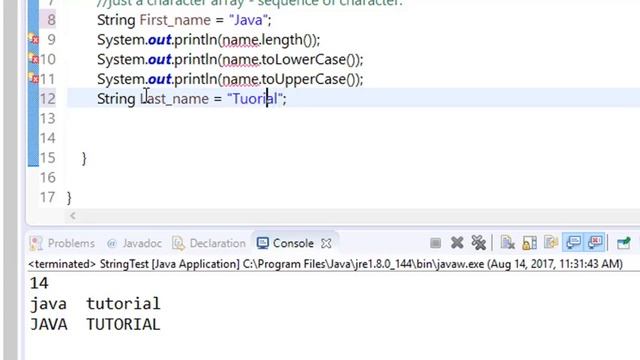Click the closing brace on line 15
Viewport: 640px width, 360px height.
[84, 158]
